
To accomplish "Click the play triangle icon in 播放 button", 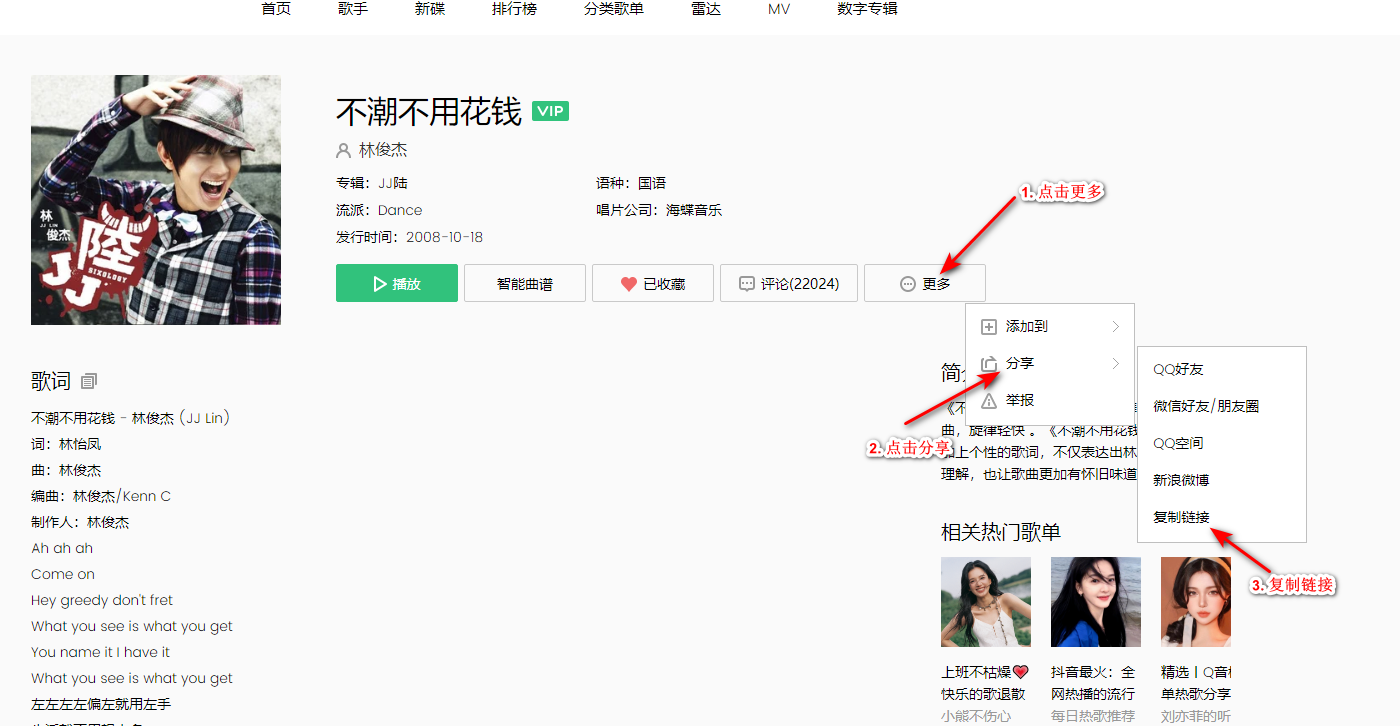I will 380,284.
